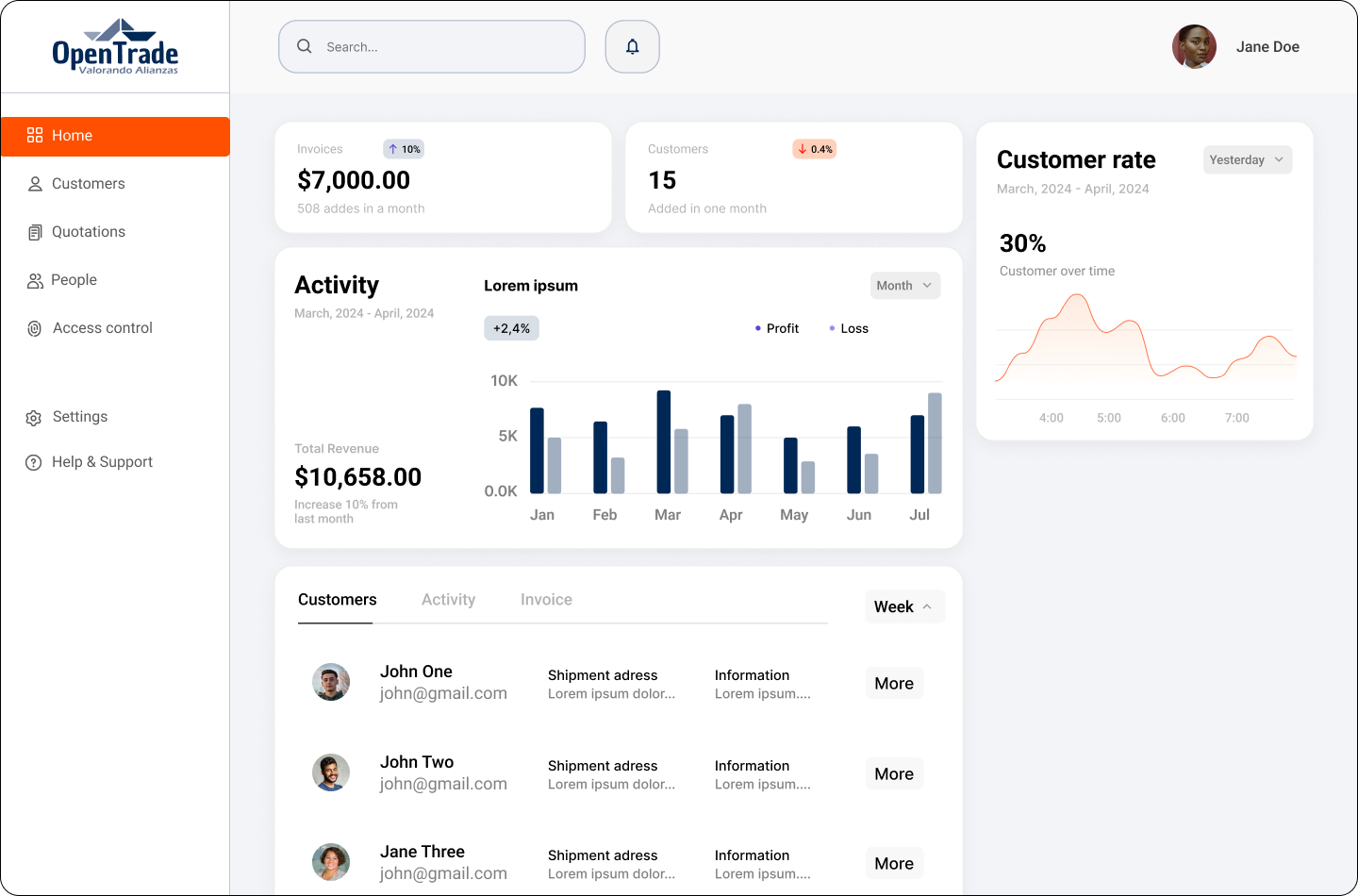Click the Customers person icon in sidebar
The image size is (1358, 896).
35,184
